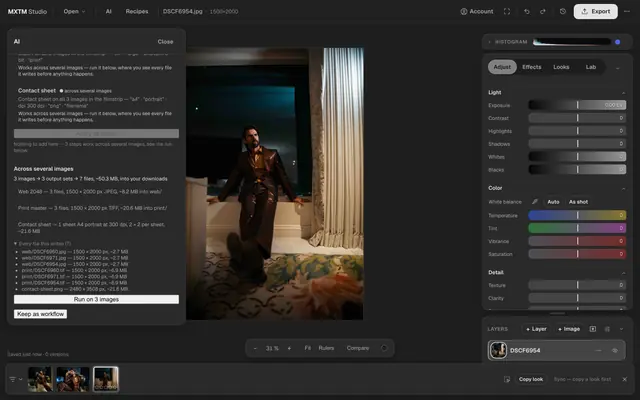Redo edit with the redo arrow
This screenshot has width=640, height=400.
tap(543, 11)
